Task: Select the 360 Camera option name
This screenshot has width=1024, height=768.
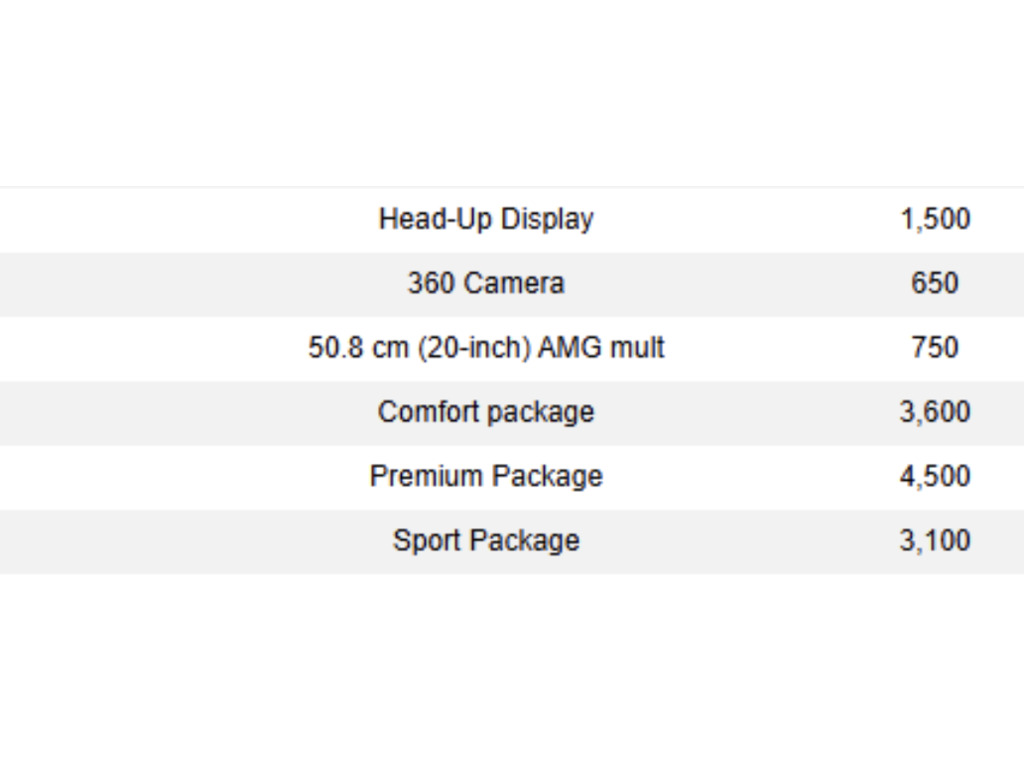Action: (486, 283)
